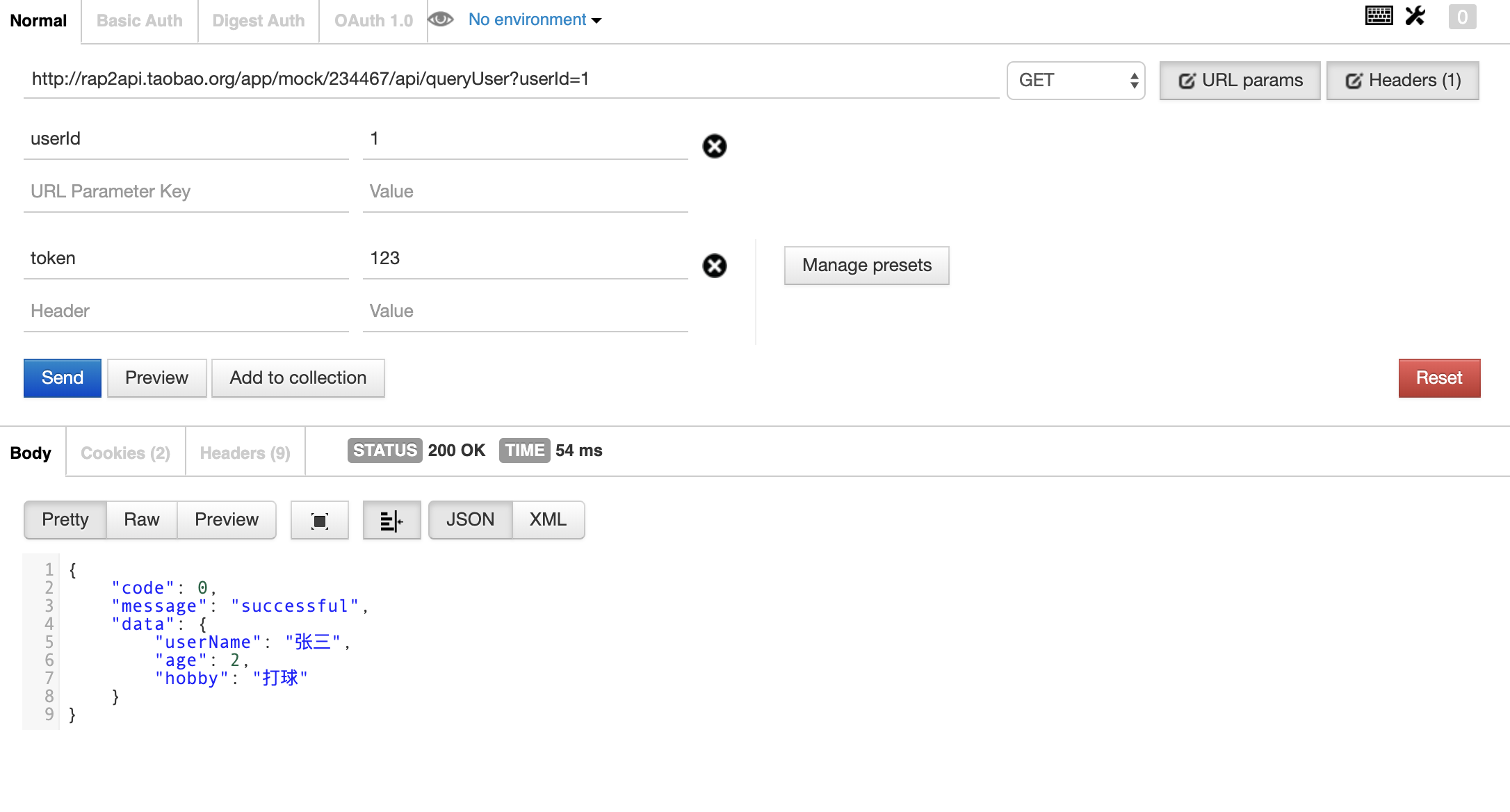Image resolution: width=1510 pixels, height=812 pixels.
Task: Click the header value field containing 123
Action: pos(526,259)
